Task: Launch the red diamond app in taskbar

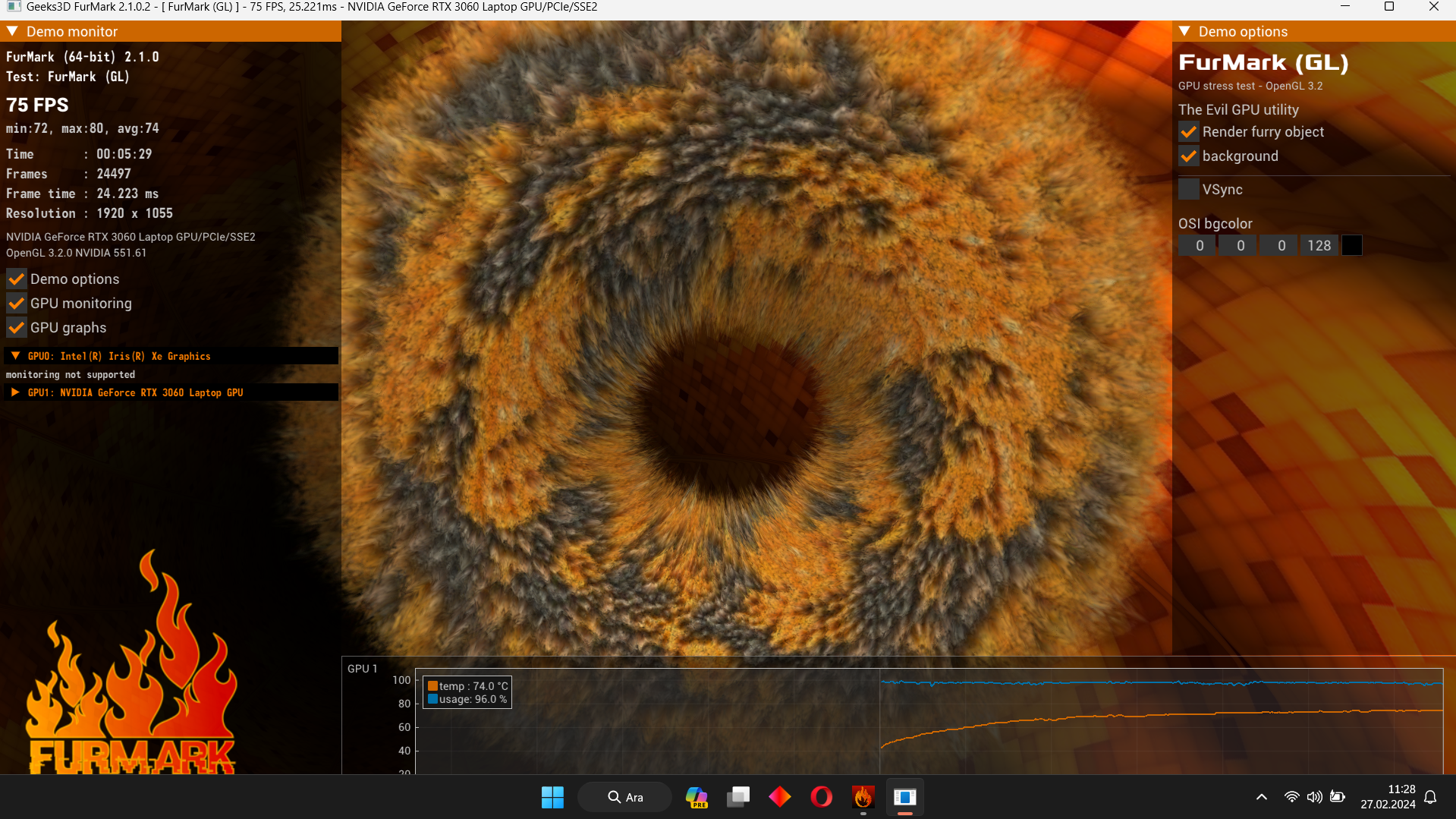Action: click(x=780, y=797)
